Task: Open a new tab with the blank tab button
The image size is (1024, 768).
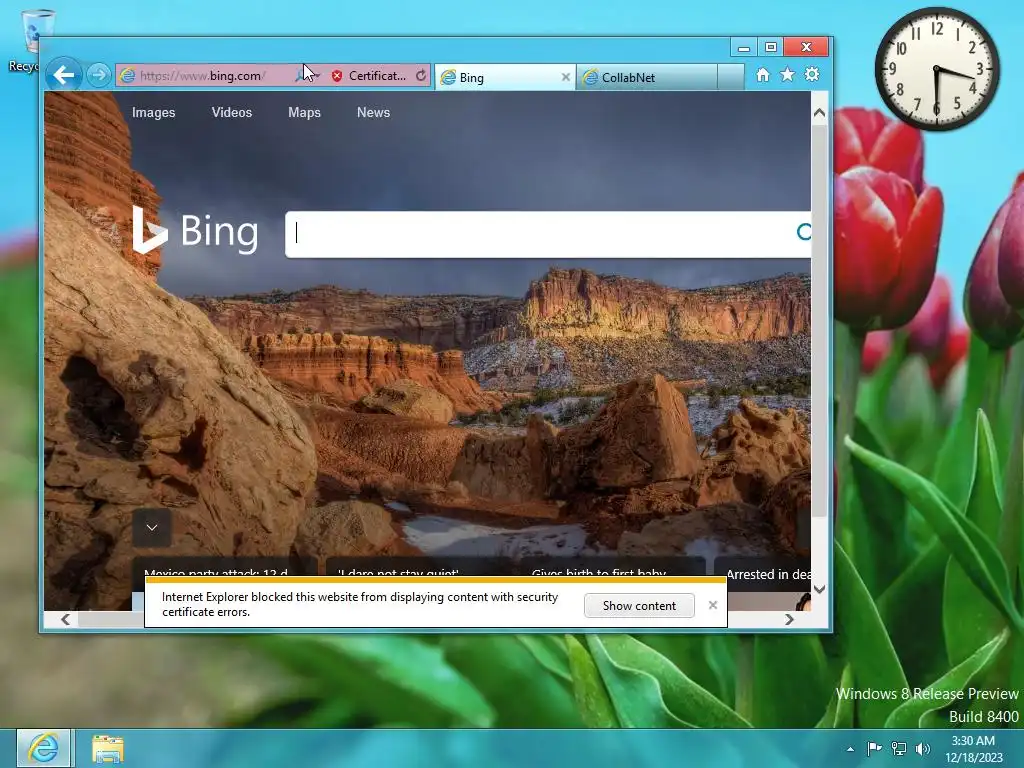Action: click(730, 77)
